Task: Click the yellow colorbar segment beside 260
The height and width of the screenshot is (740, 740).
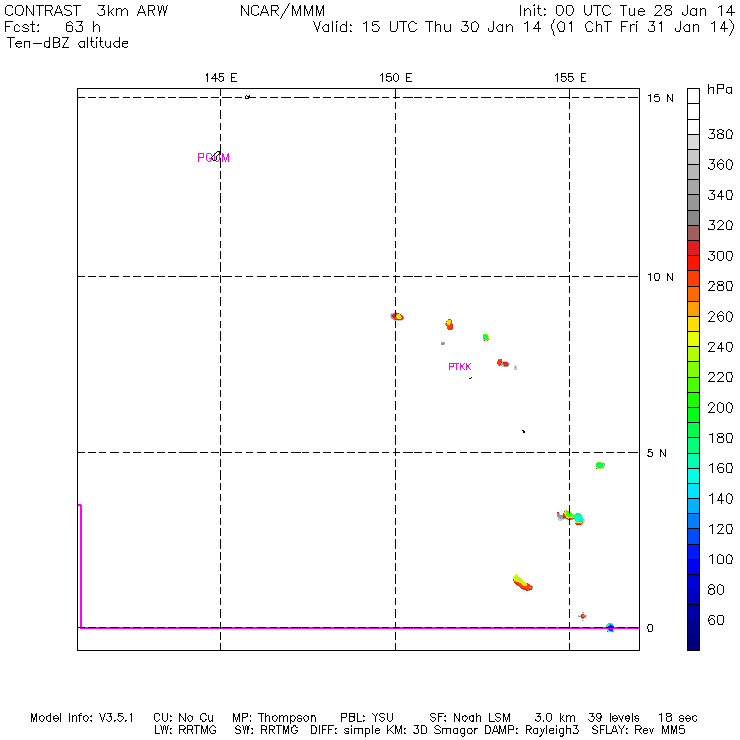Action: pos(693,324)
